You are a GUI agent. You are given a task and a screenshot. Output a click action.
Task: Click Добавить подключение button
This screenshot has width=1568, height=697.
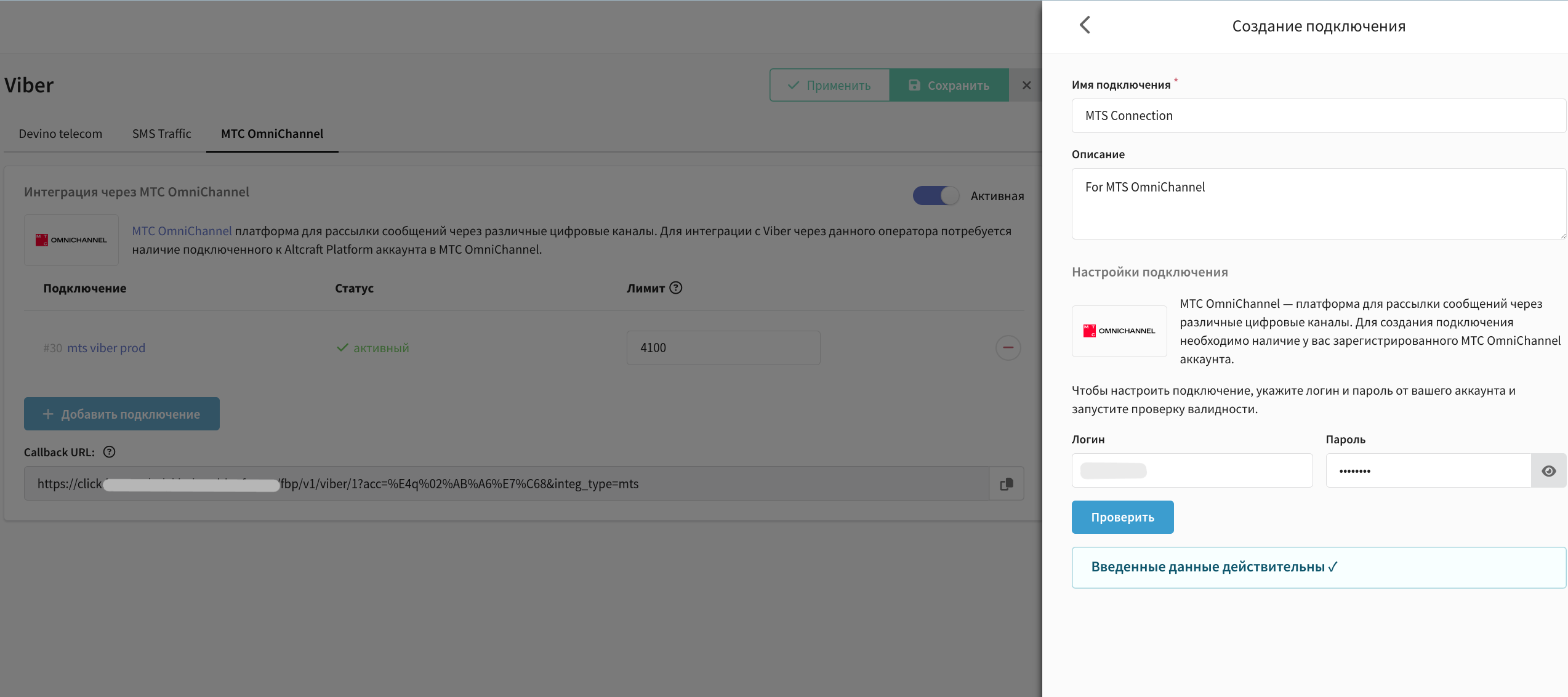pyautogui.click(x=122, y=414)
